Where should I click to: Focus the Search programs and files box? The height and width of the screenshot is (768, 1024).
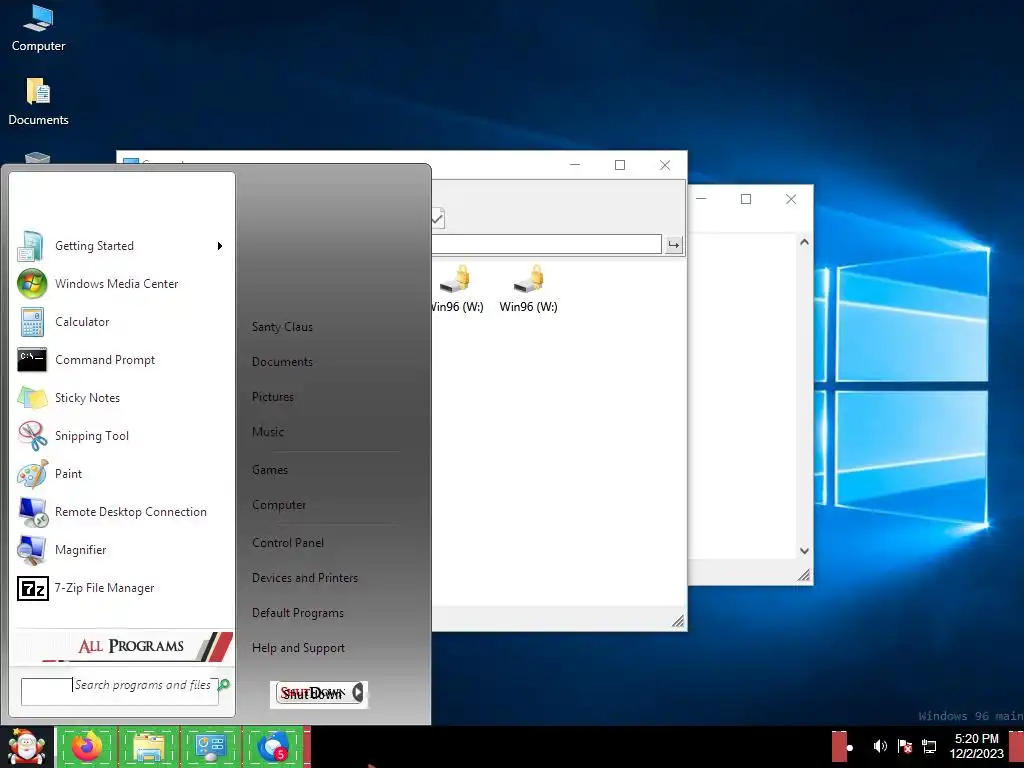click(120, 692)
